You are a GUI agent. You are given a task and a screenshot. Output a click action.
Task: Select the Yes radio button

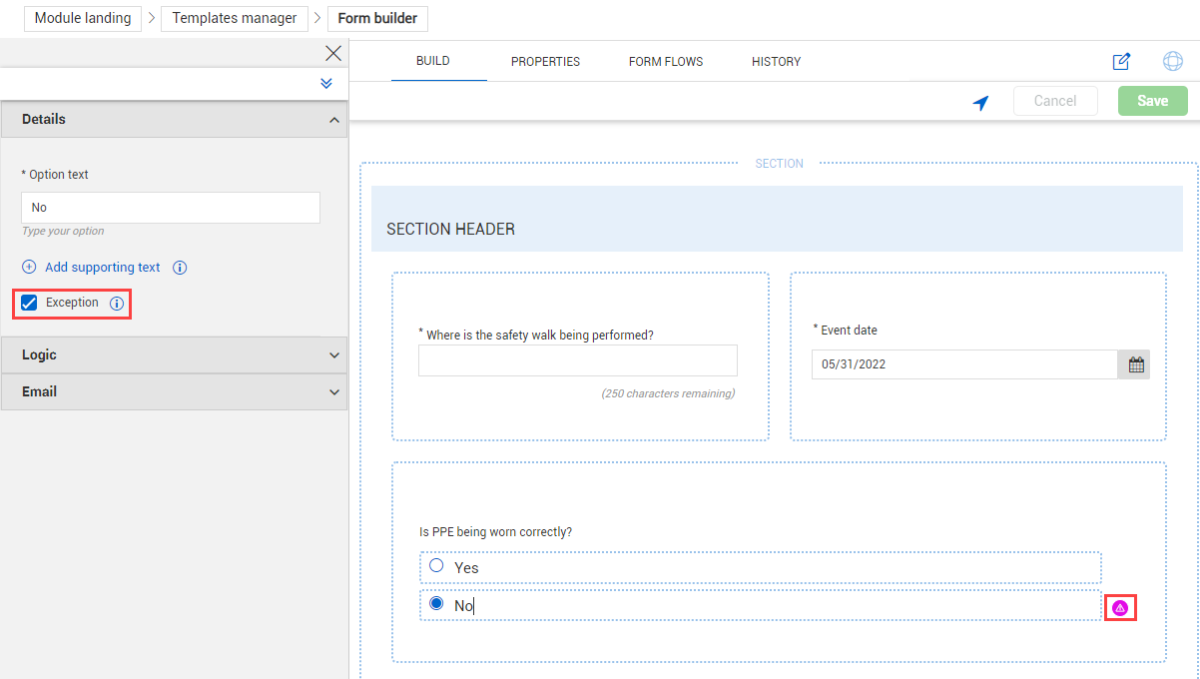(x=436, y=566)
